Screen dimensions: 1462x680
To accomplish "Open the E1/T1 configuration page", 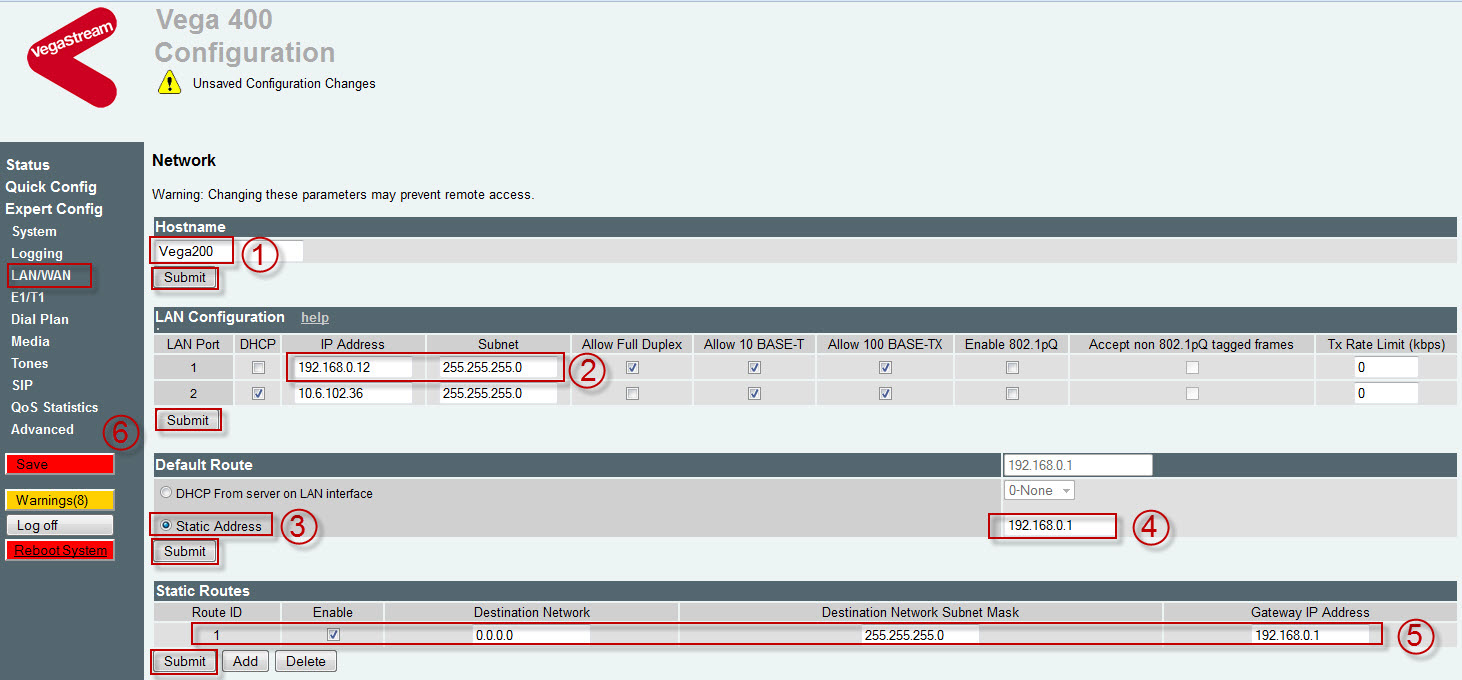I will click(28, 297).
